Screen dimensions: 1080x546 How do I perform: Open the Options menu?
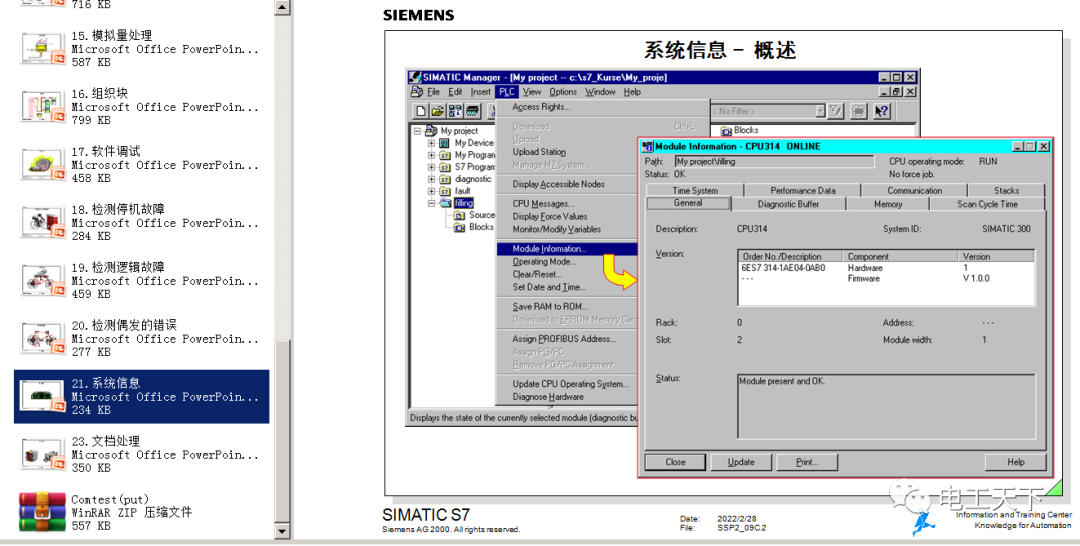point(563,92)
